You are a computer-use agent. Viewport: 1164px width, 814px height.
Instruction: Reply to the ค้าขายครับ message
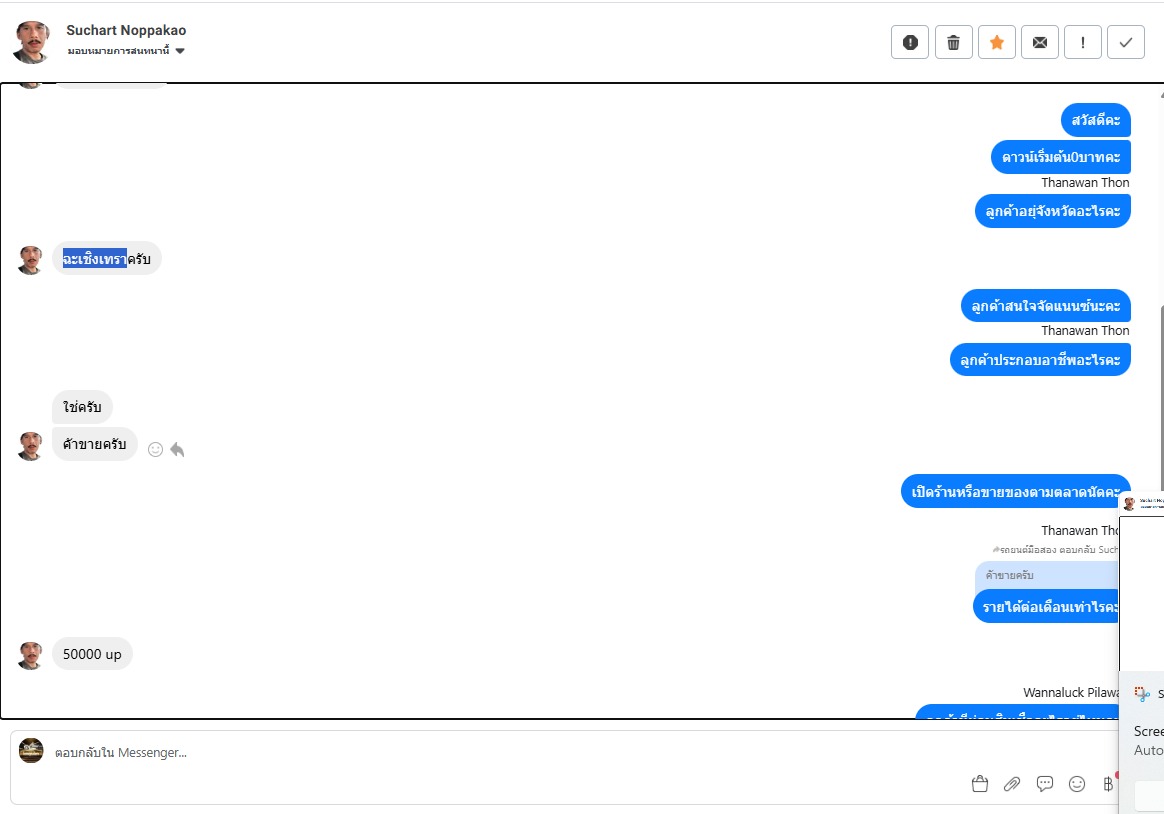177,450
